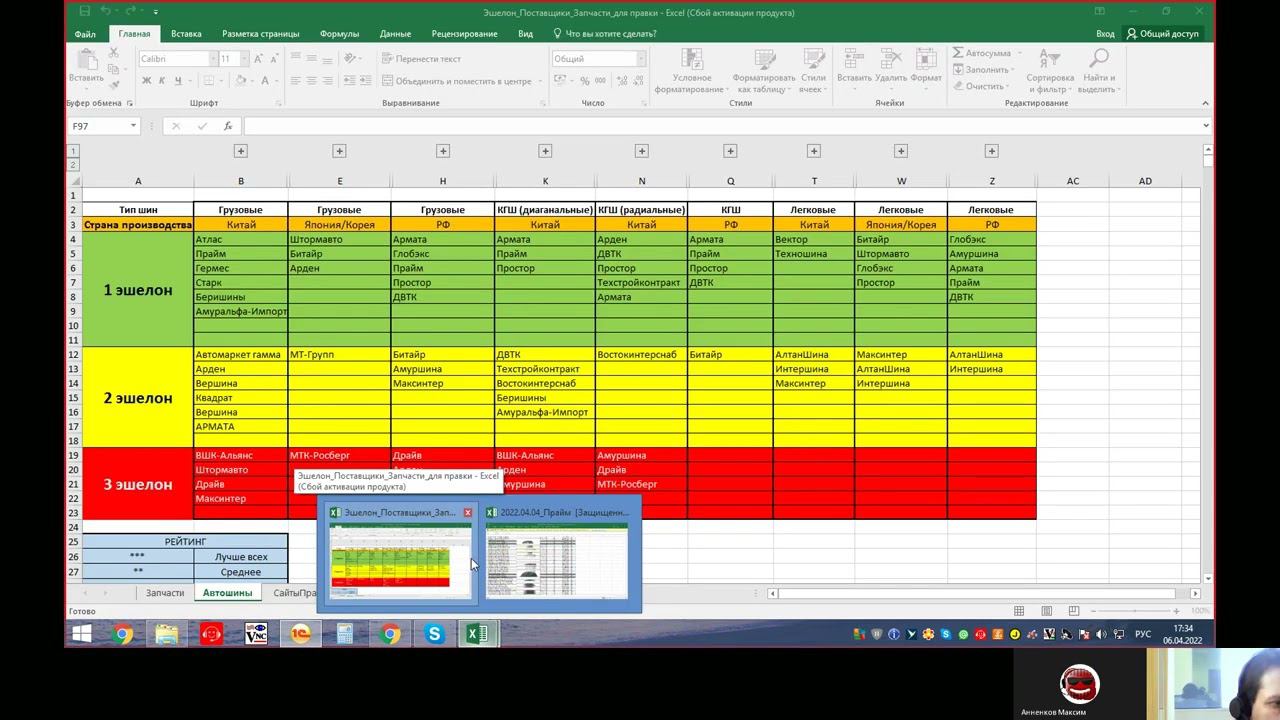
Task: Click Общий доступ (Share) button
Action: coord(1162,34)
